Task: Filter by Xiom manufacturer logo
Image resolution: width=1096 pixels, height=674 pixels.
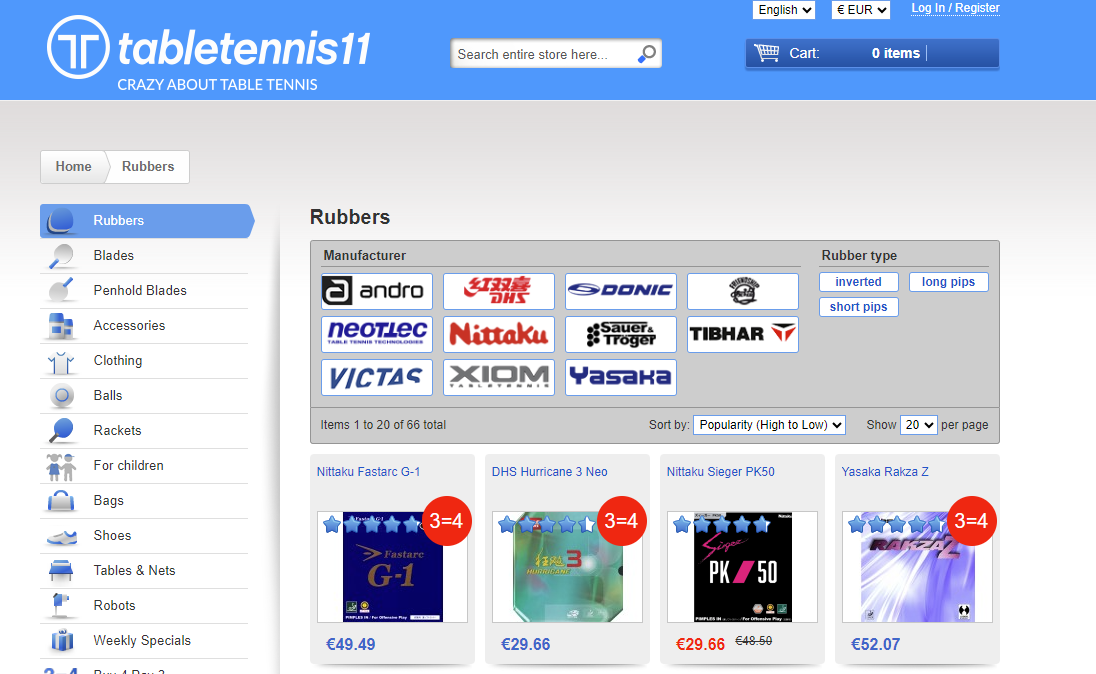Action: point(498,378)
